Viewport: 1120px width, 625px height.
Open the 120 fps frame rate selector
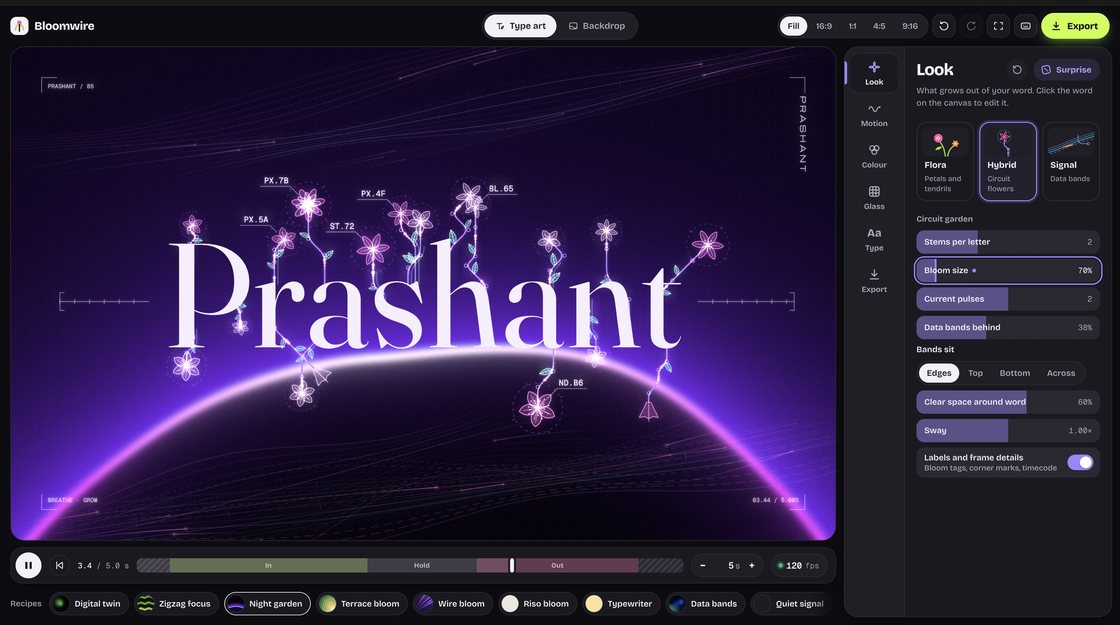[799, 565]
